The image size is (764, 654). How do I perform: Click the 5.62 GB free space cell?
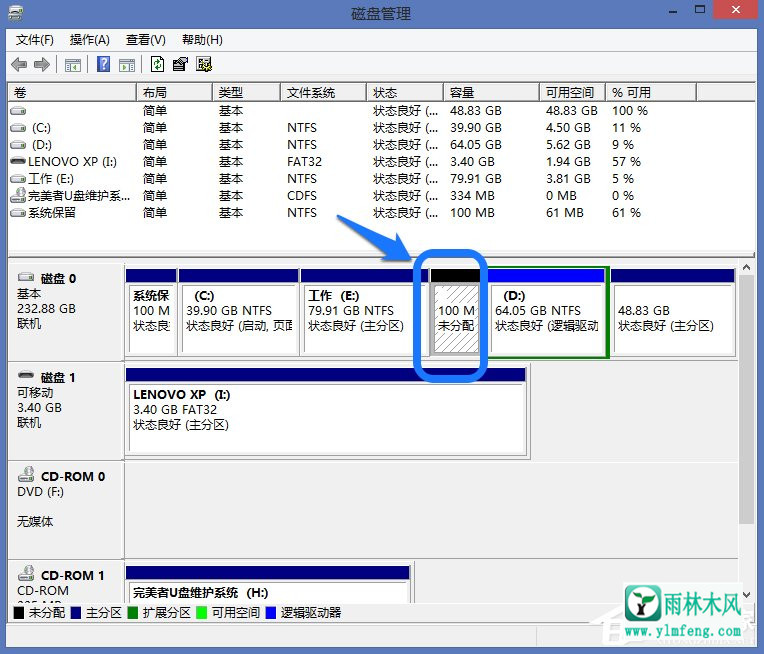point(568,145)
